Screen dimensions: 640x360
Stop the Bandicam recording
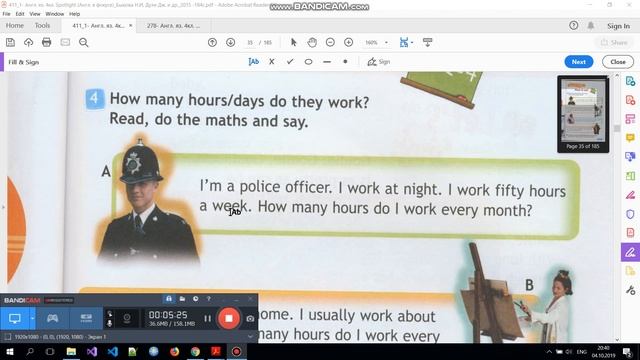pos(229,318)
